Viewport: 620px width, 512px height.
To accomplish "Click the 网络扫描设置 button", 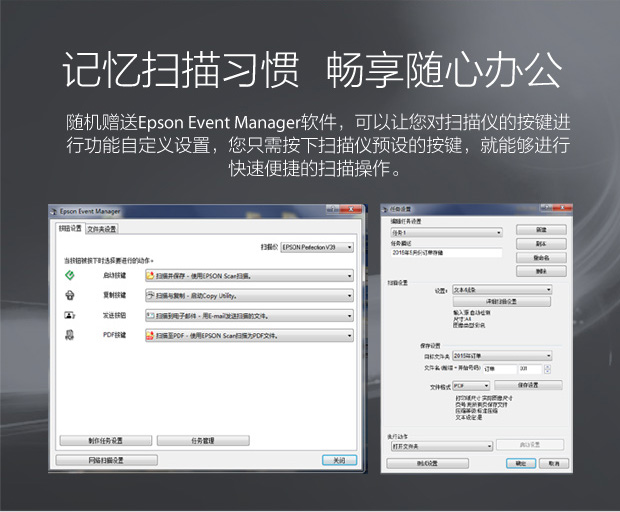I will (x=106, y=460).
